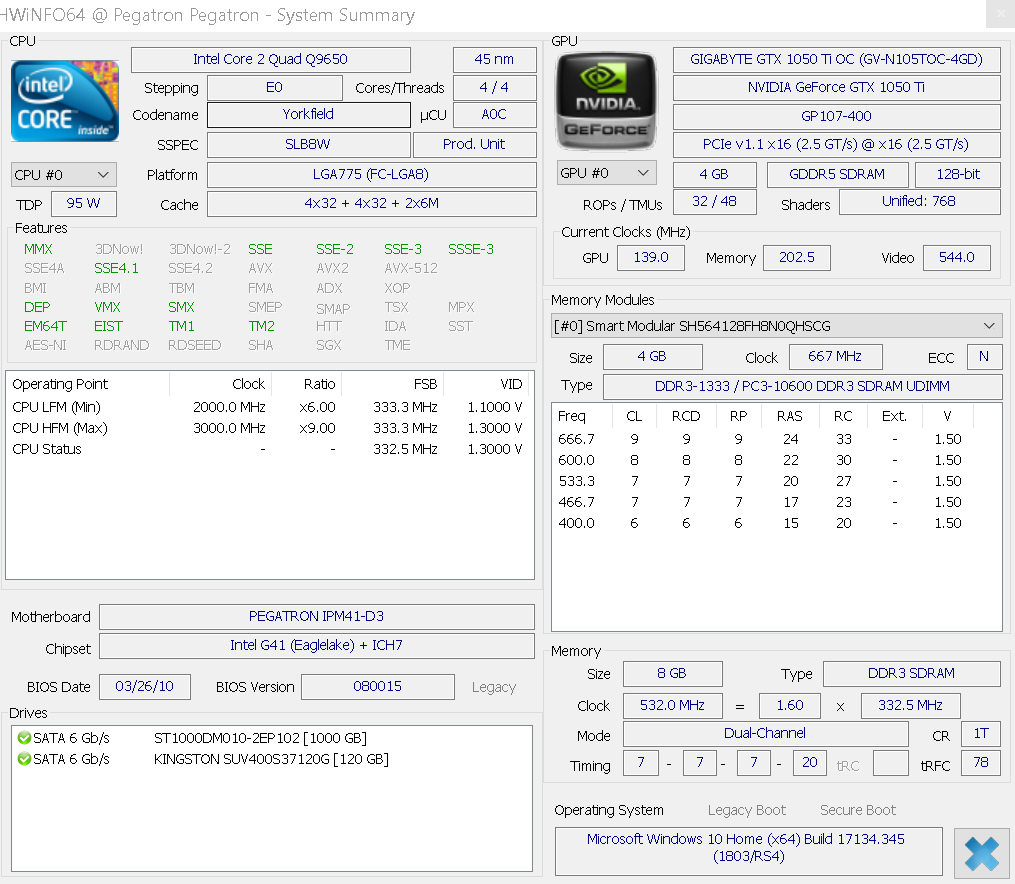This screenshot has height=884, width=1015.
Task: Click the SSSE-3 feature label
Action: click(471, 249)
